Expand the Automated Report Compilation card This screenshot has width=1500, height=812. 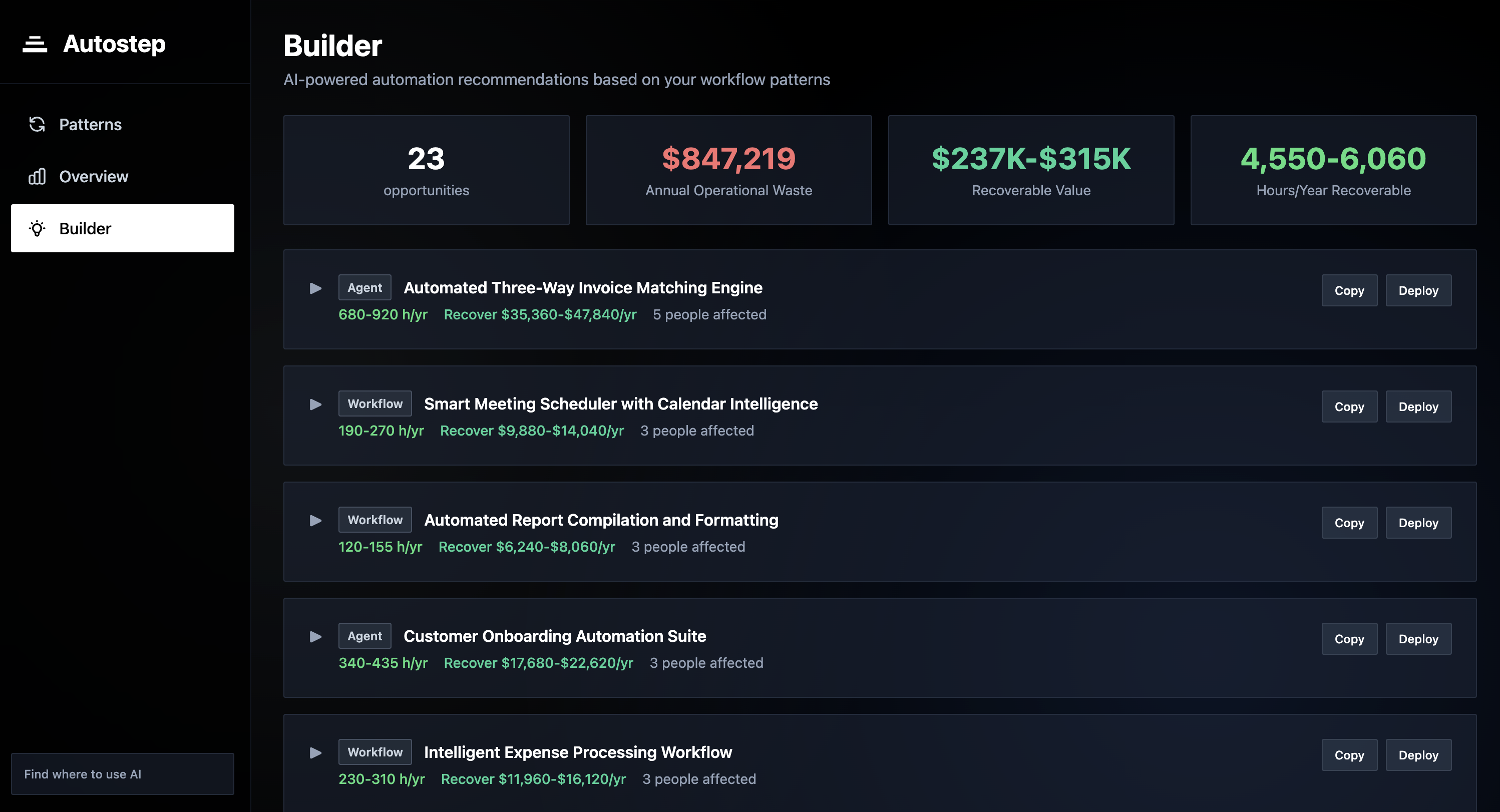click(x=315, y=520)
